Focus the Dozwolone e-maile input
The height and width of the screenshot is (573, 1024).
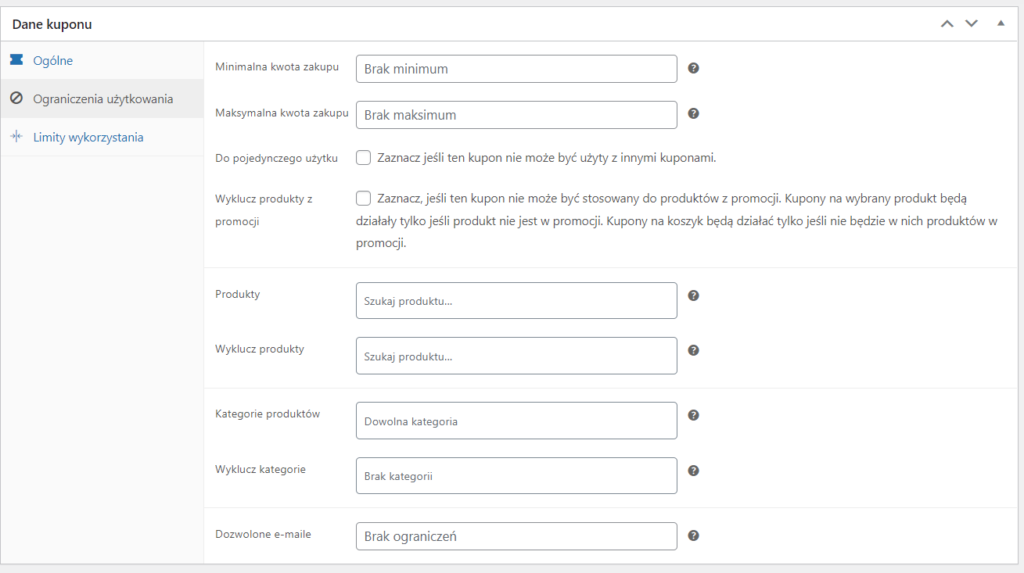(x=516, y=536)
